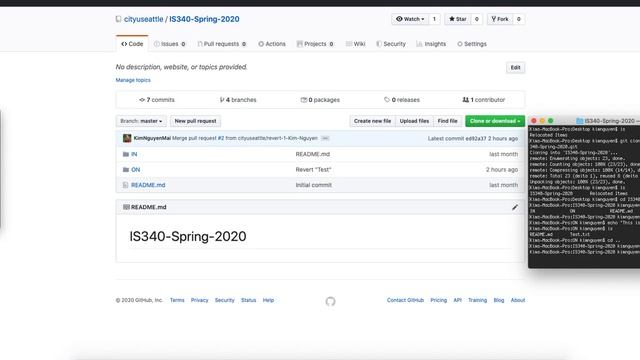Viewport: 640px width, 360px height.
Task: Open the Initial commit message link
Action: pos(313,185)
